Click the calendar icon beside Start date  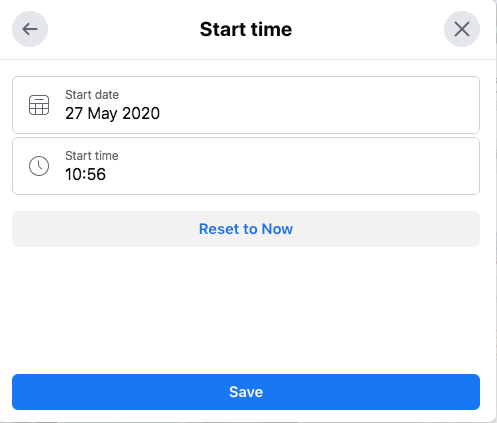click(x=39, y=105)
